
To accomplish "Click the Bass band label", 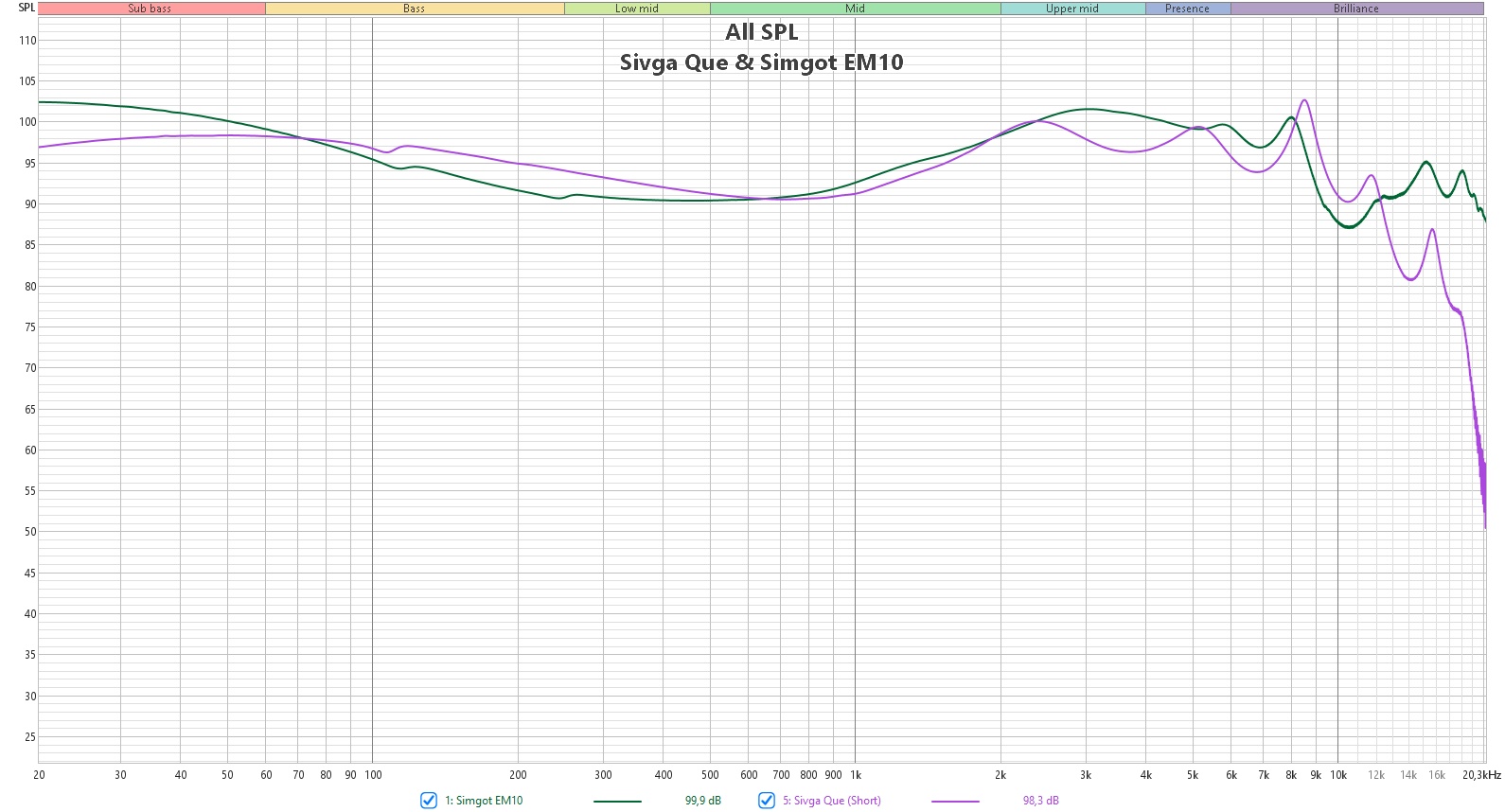I will [415, 9].
